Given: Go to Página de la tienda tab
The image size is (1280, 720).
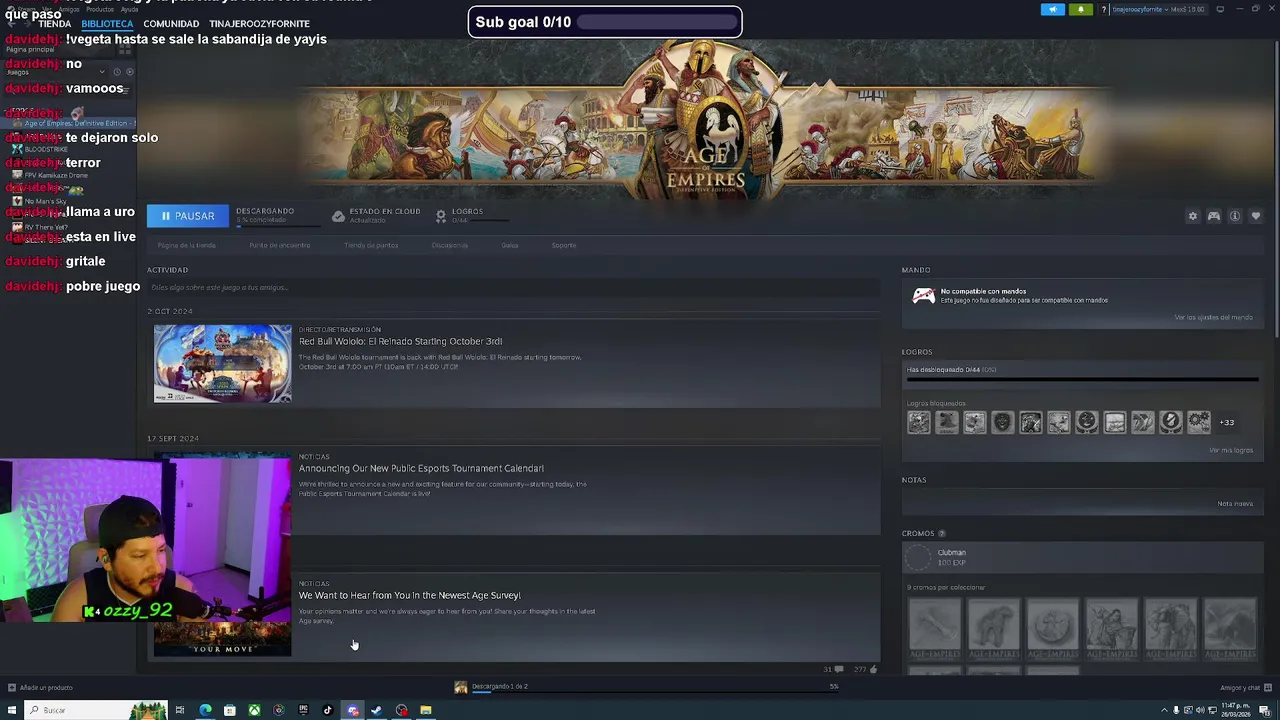Looking at the screenshot, I should pos(186,245).
